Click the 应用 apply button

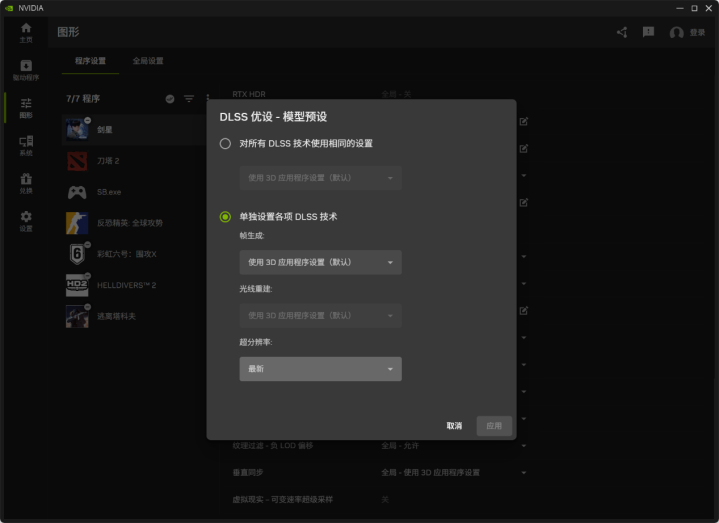click(x=494, y=426)
